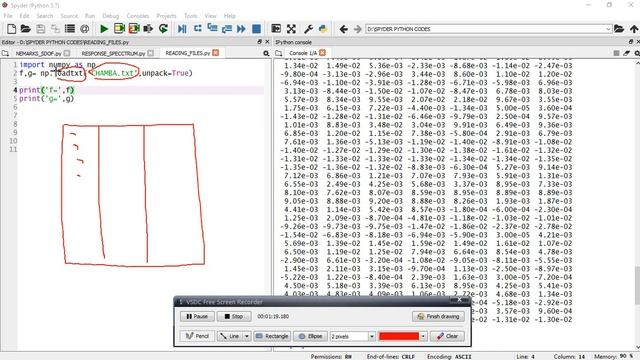Clear console with eraser icon
The image size is (640, 360).
[627, 53]
